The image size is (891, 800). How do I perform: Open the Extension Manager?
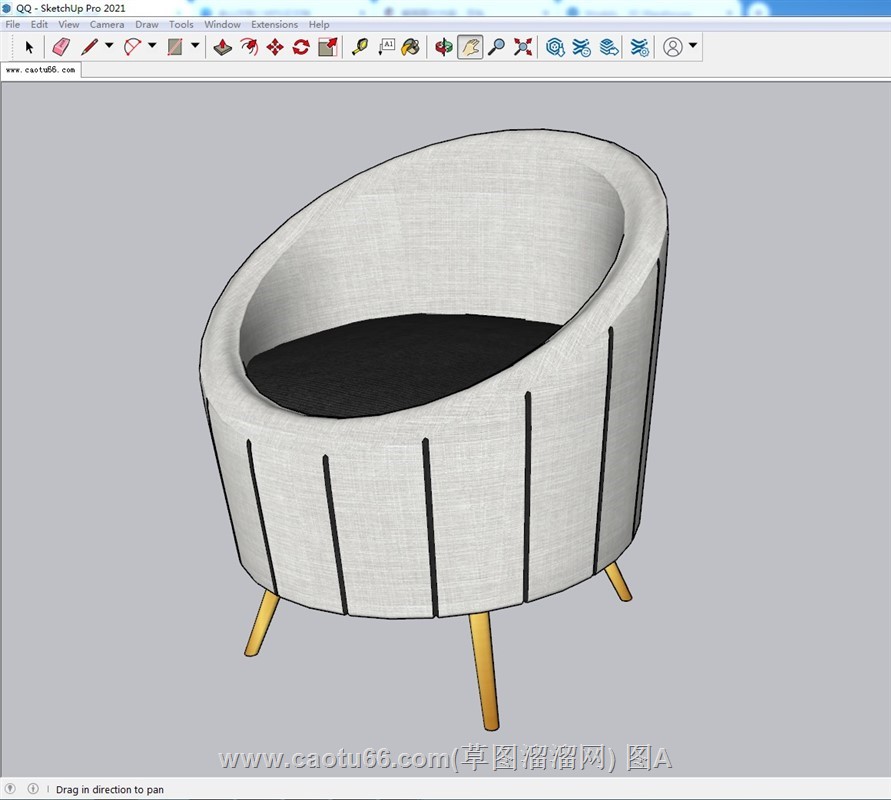tap(639, 47)
